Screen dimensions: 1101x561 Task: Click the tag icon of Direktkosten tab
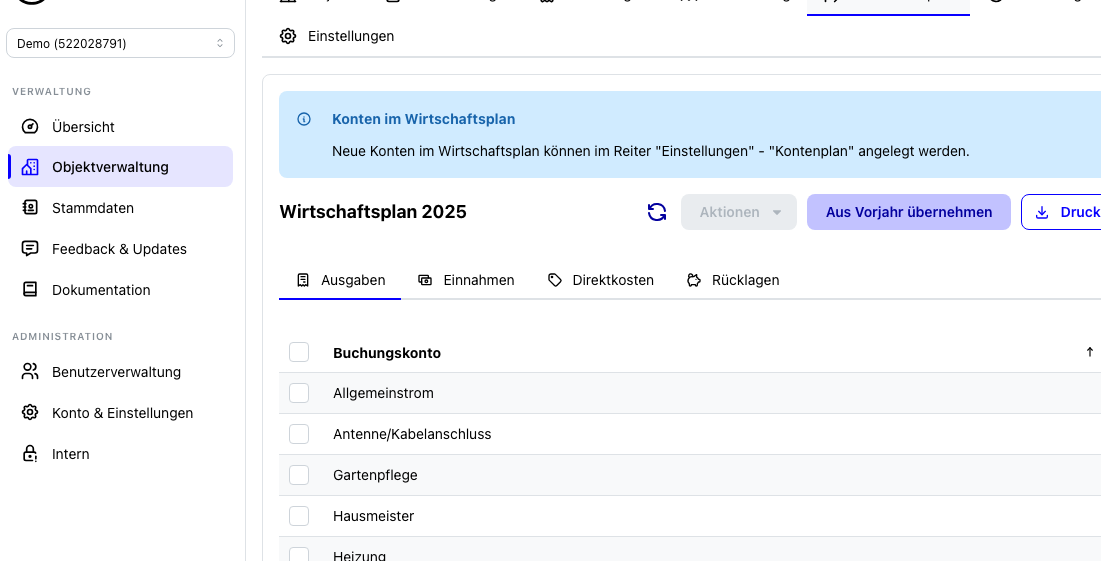(555, 280)
